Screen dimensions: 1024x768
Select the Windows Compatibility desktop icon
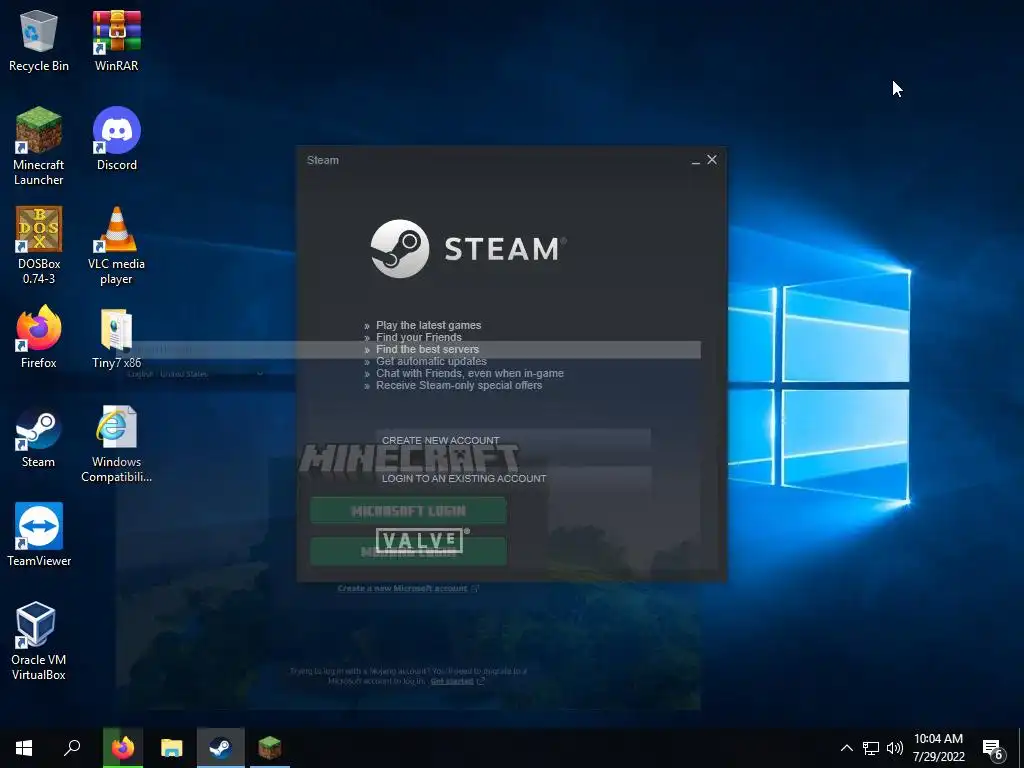click(x=116, y=444)
